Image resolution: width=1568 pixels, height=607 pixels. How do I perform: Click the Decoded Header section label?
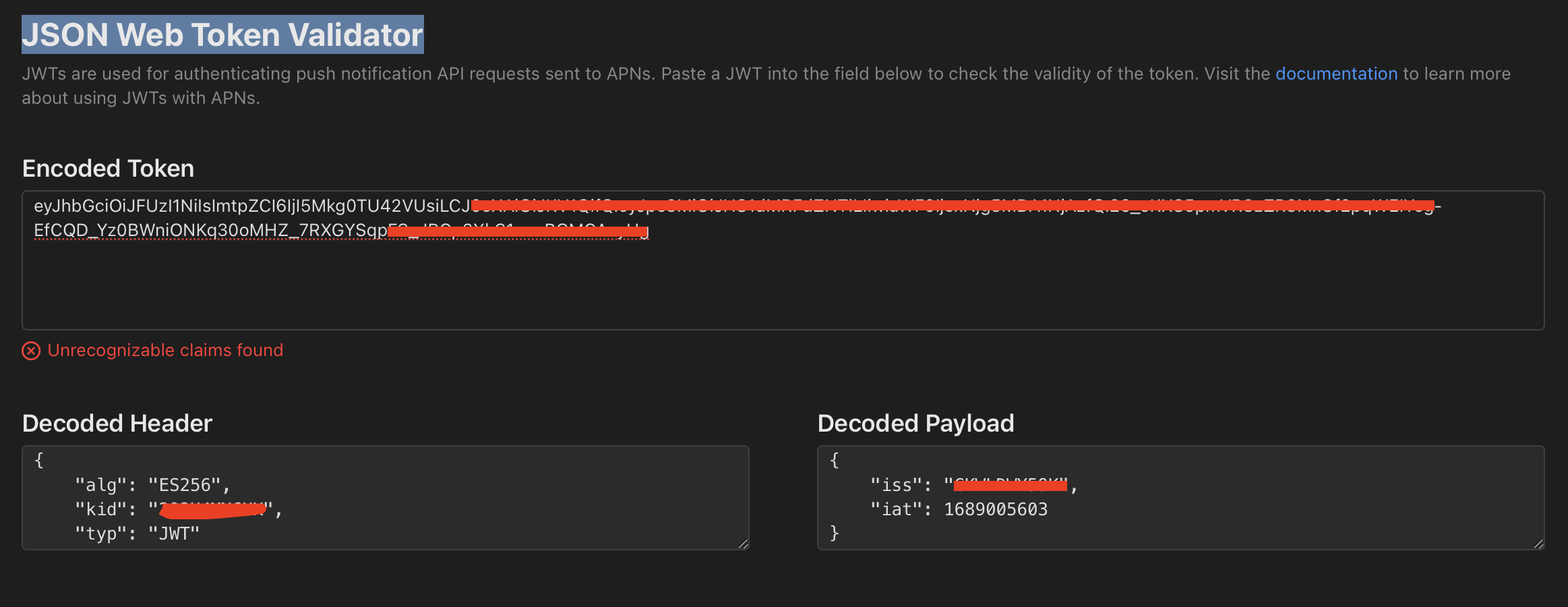point(117,423)
